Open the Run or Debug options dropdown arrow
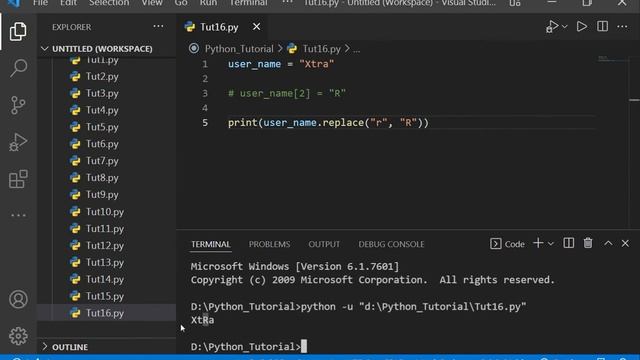The image size is (640, 360). (564, 27)
